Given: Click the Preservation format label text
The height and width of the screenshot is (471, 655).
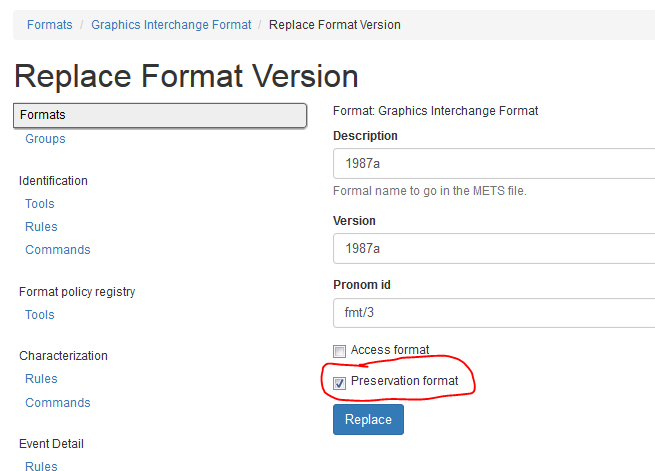Looking at the screenshot, I should [x=404, y=381].
